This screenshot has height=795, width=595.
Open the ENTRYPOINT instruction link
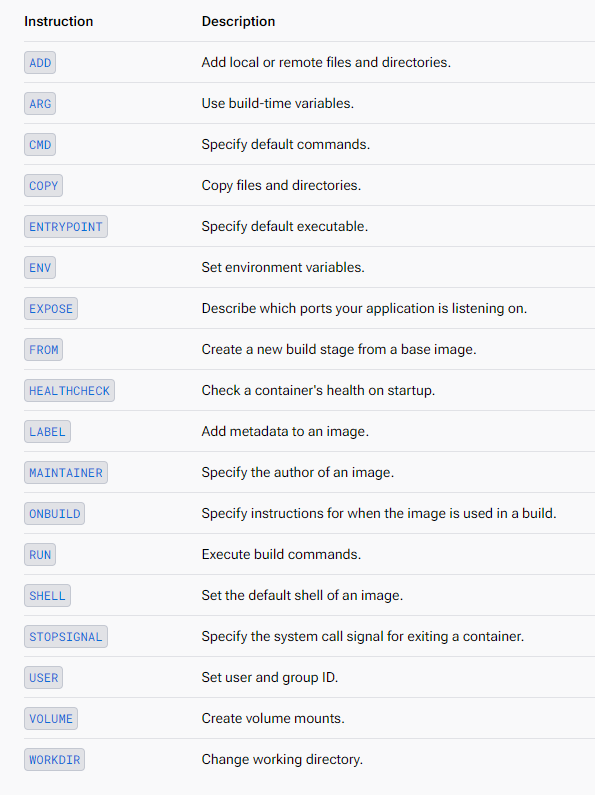coord(66,227)
